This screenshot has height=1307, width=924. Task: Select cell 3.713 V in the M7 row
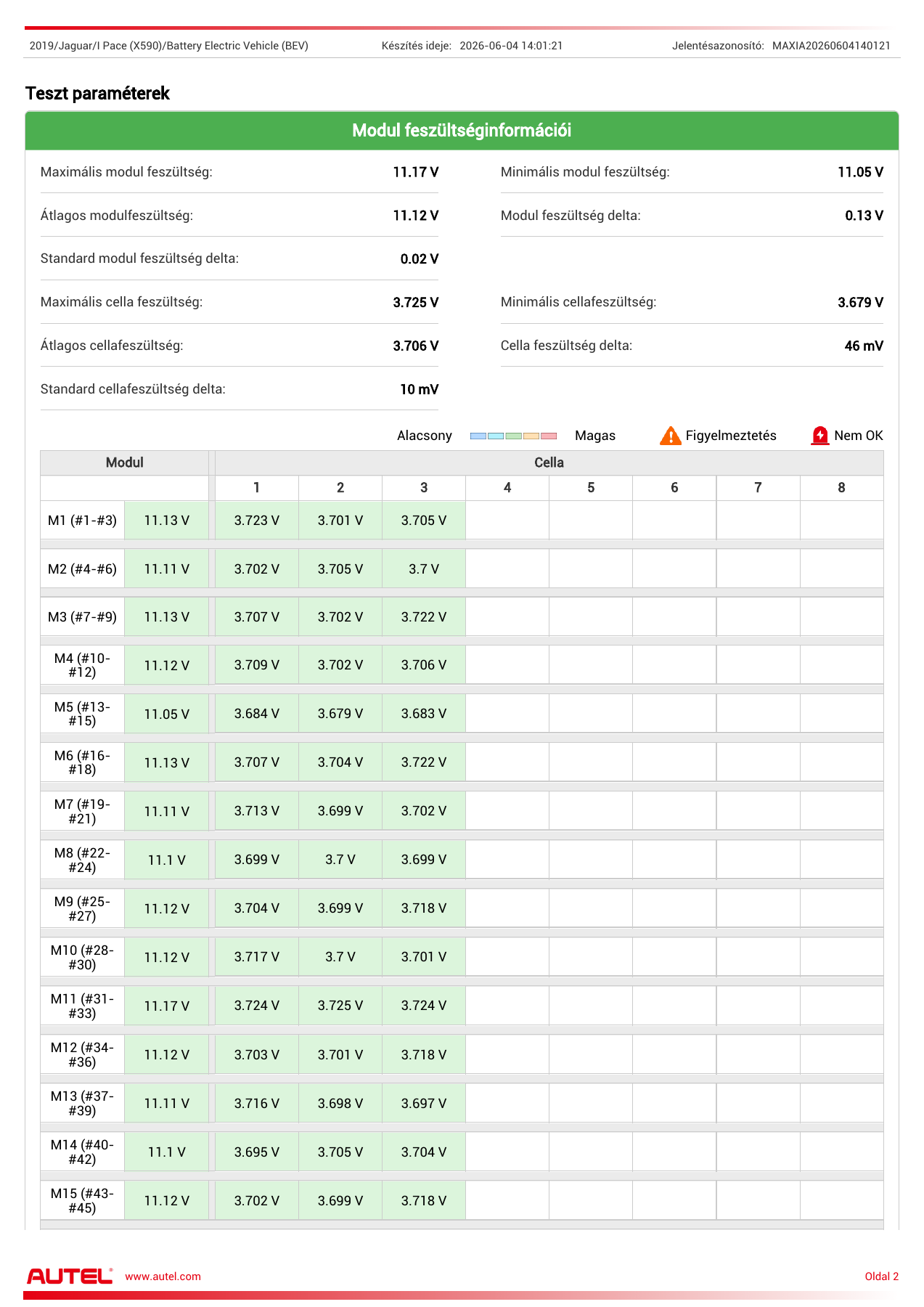click(x=257, y=811)
